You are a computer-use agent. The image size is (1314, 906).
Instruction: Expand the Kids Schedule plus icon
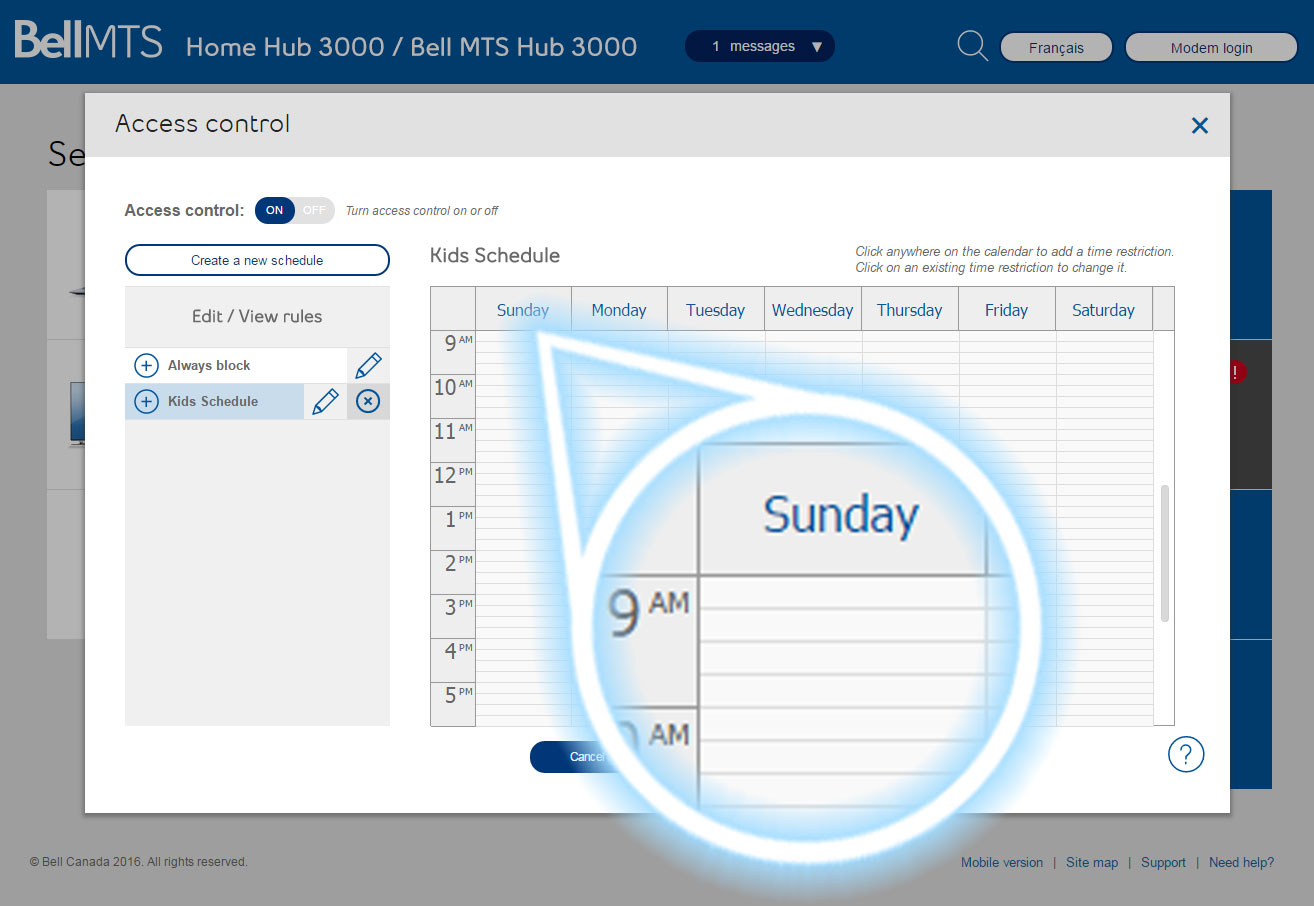click(146, 402)
